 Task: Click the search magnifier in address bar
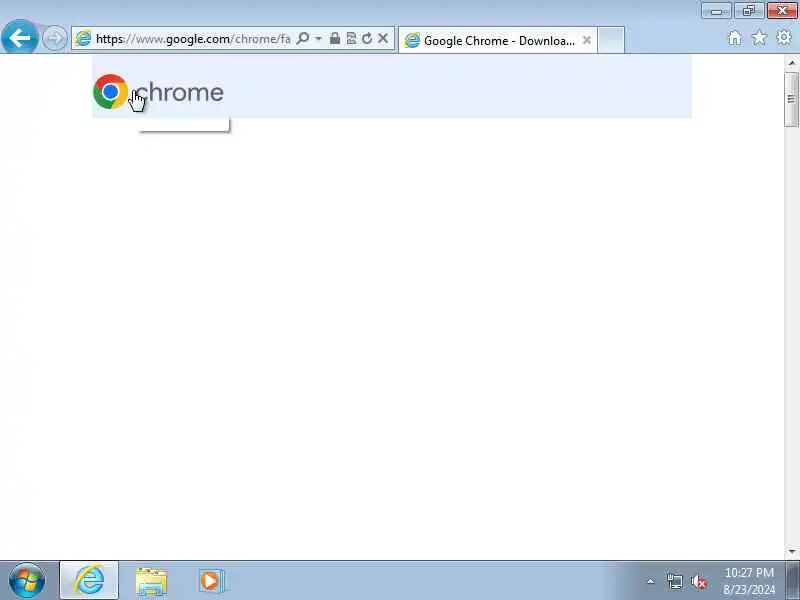click(x=303, y=38)
